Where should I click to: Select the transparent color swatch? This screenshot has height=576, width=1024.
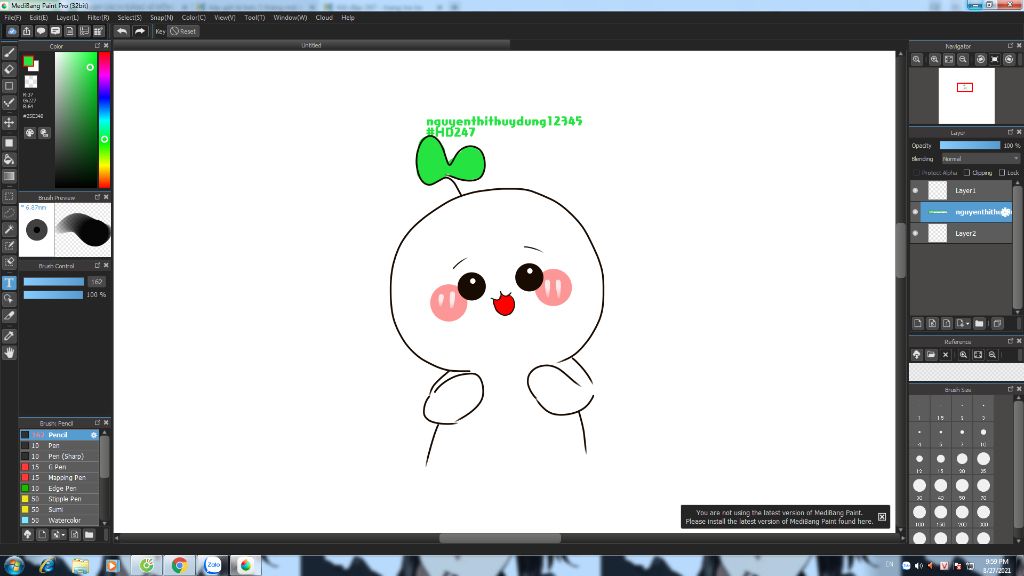point(31,82)
